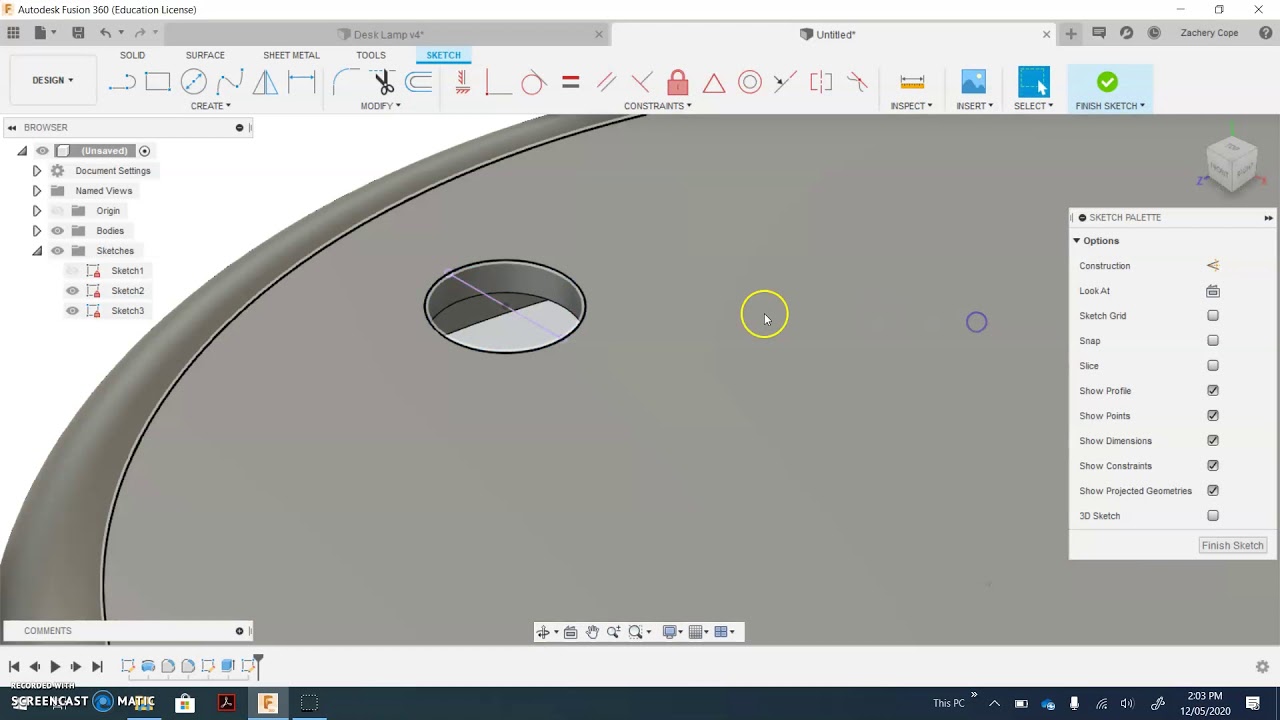Choose the Mirror sketch tool
The image size is (1280, 720).
(265, 82)
